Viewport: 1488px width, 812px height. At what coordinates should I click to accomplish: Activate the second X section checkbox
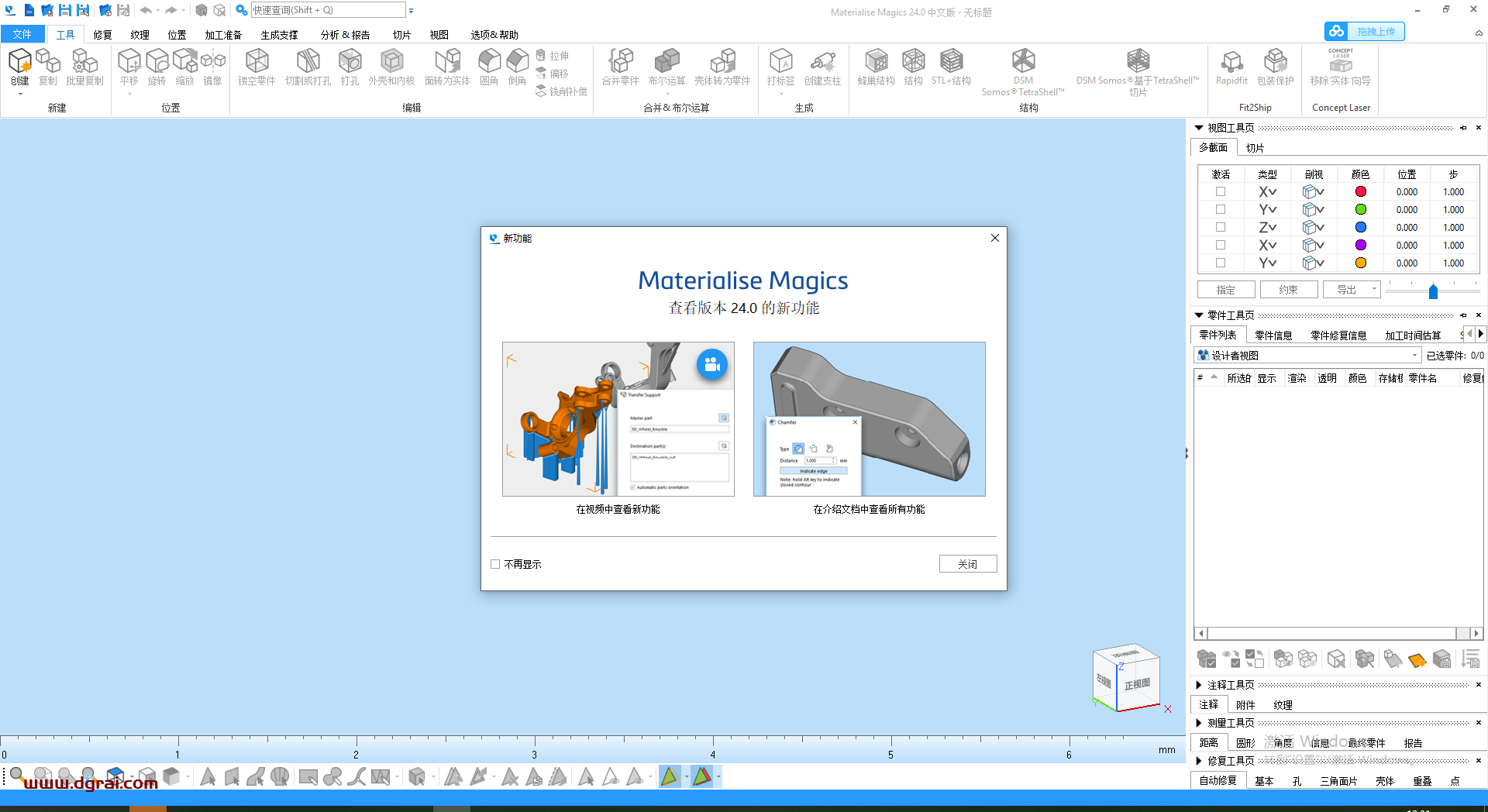click(1221, 245)
